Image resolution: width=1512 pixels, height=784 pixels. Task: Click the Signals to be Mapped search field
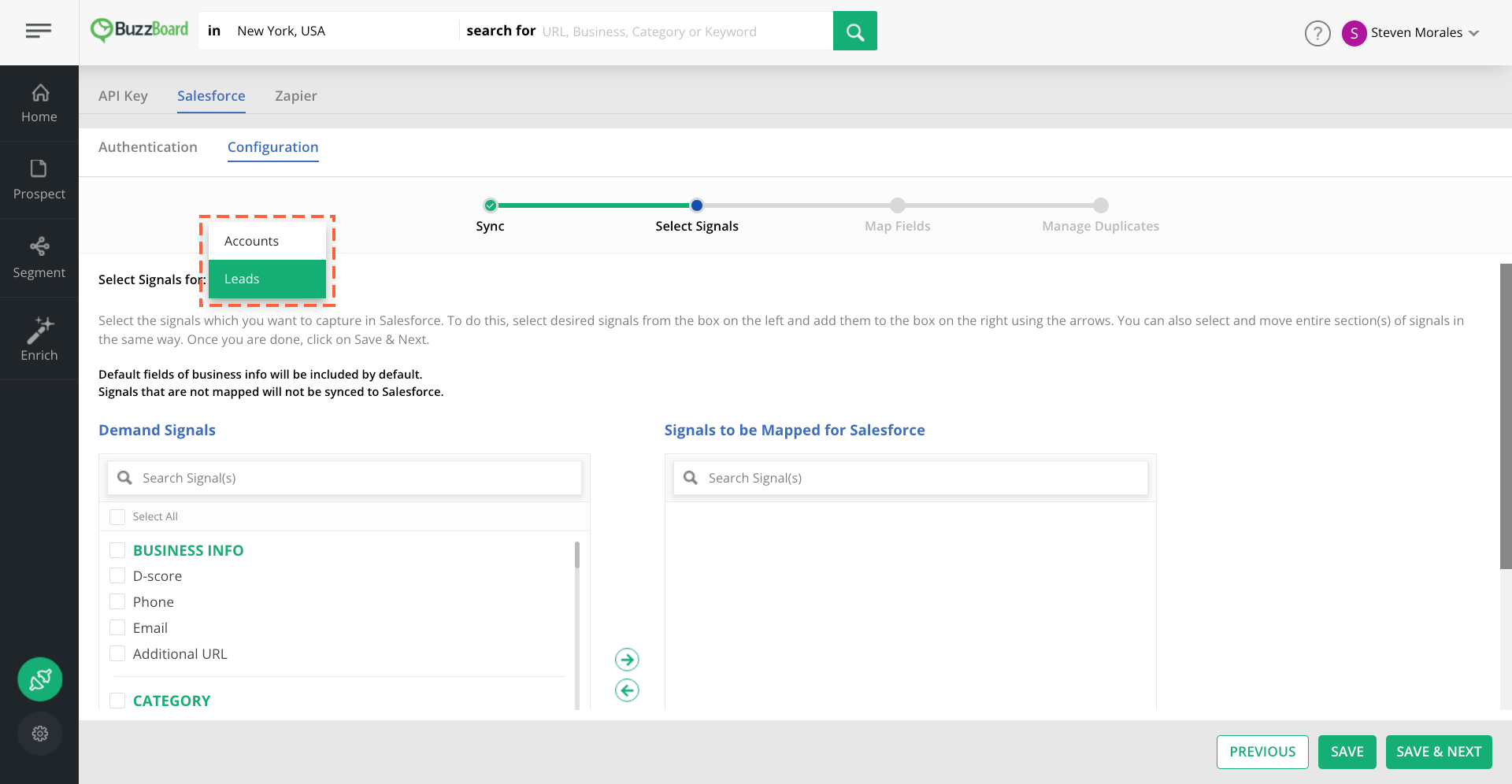pos(910,478)
